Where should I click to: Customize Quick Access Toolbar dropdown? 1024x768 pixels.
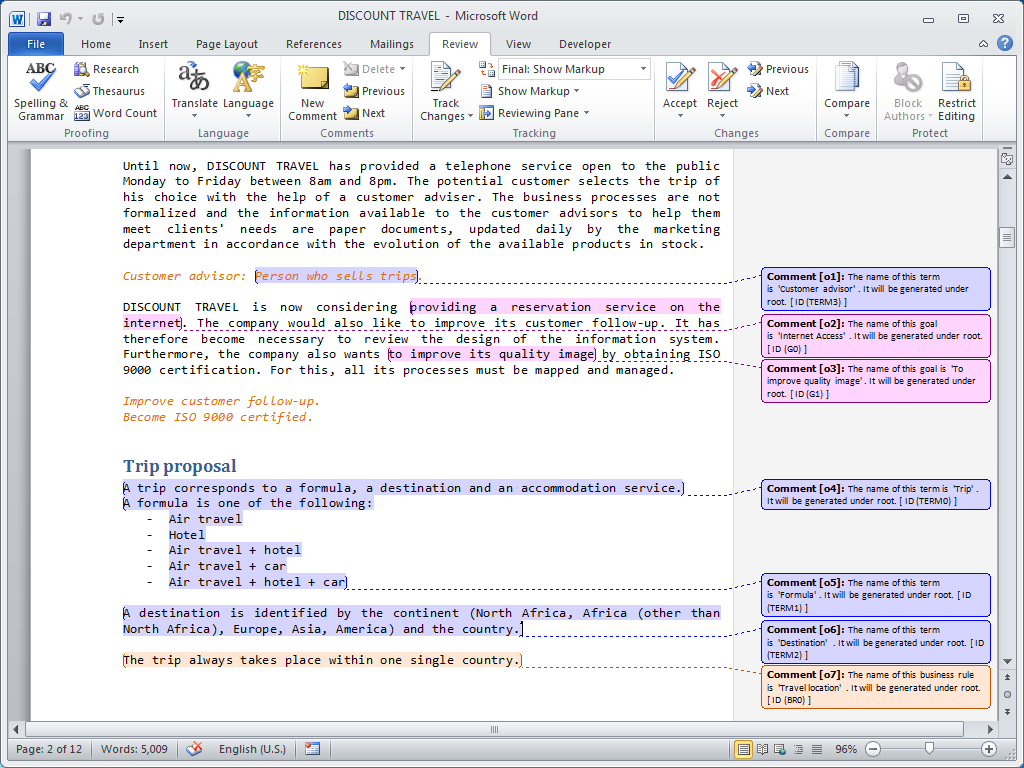[121, 20]
